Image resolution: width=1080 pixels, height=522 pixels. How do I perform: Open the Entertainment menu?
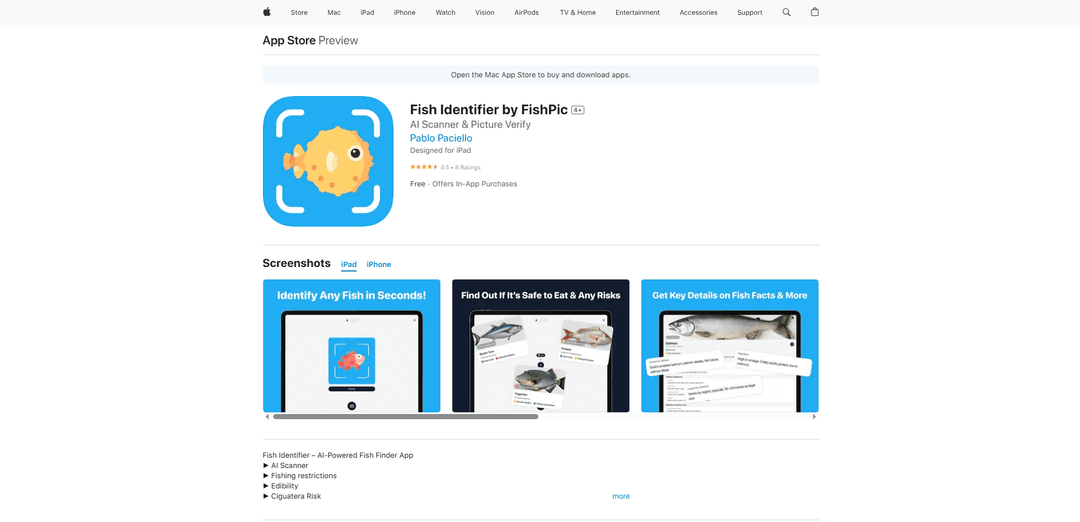click(x=638, y=12)
